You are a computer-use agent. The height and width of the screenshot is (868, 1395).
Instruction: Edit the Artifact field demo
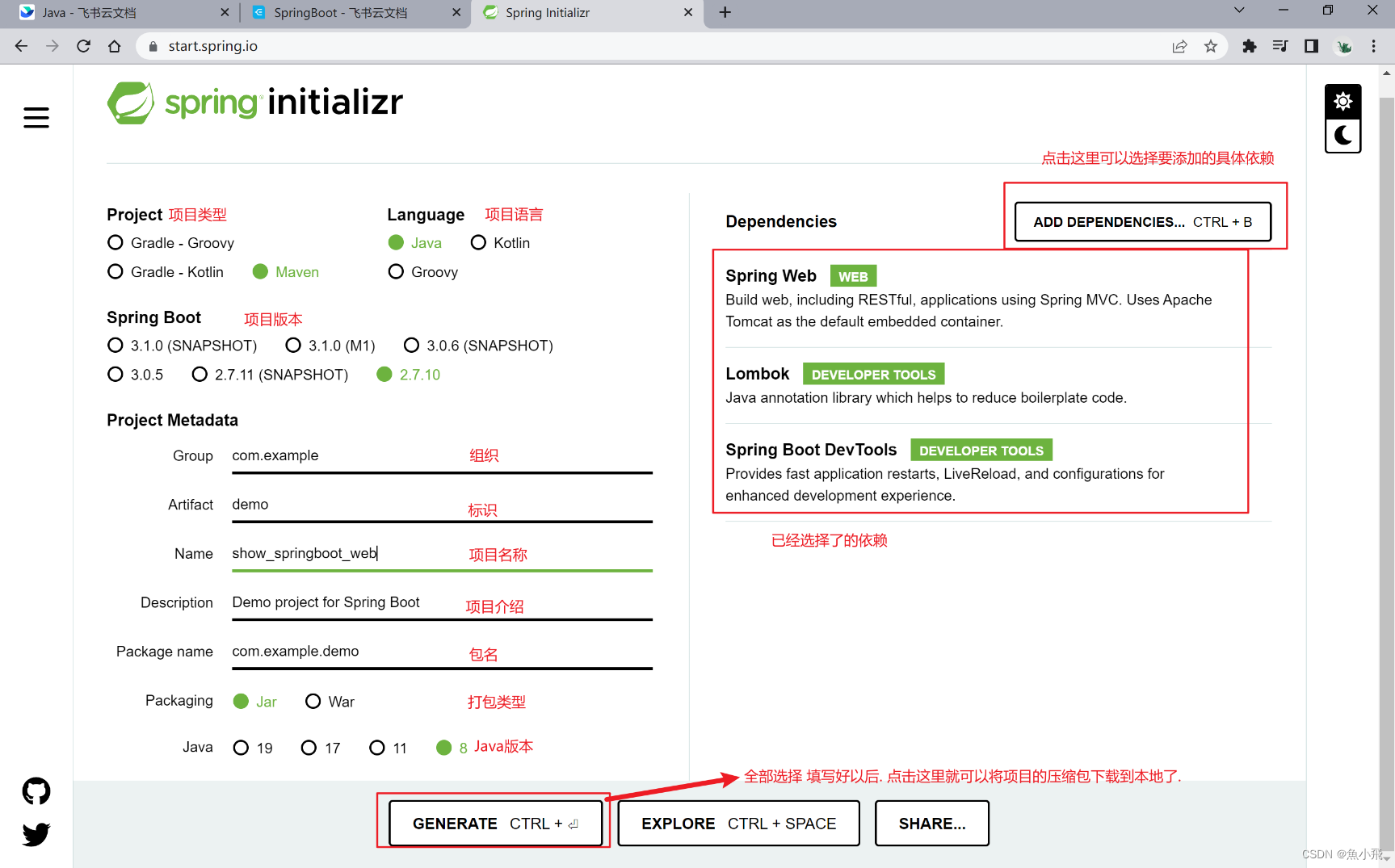pos(442,505)
